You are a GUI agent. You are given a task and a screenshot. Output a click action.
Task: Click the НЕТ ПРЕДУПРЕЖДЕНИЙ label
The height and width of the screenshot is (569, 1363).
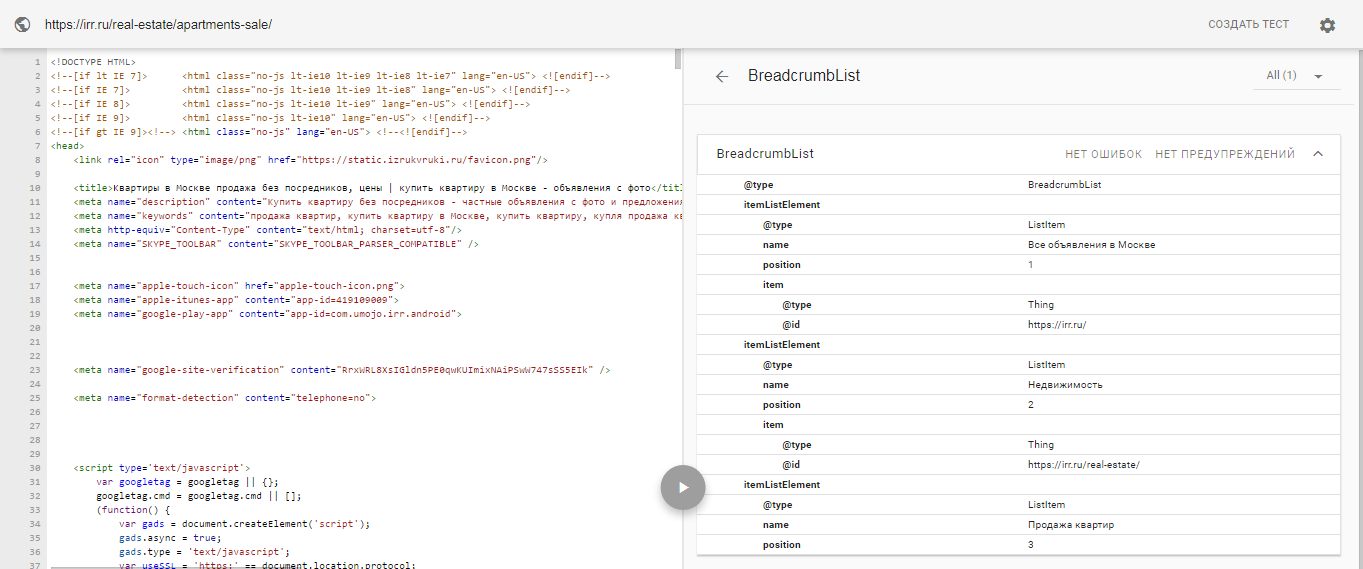point(1225,154)
